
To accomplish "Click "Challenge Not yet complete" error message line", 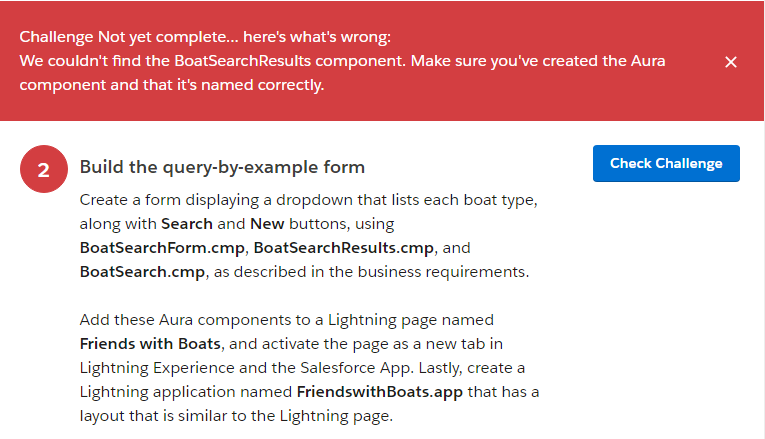I will pos(205,37).
